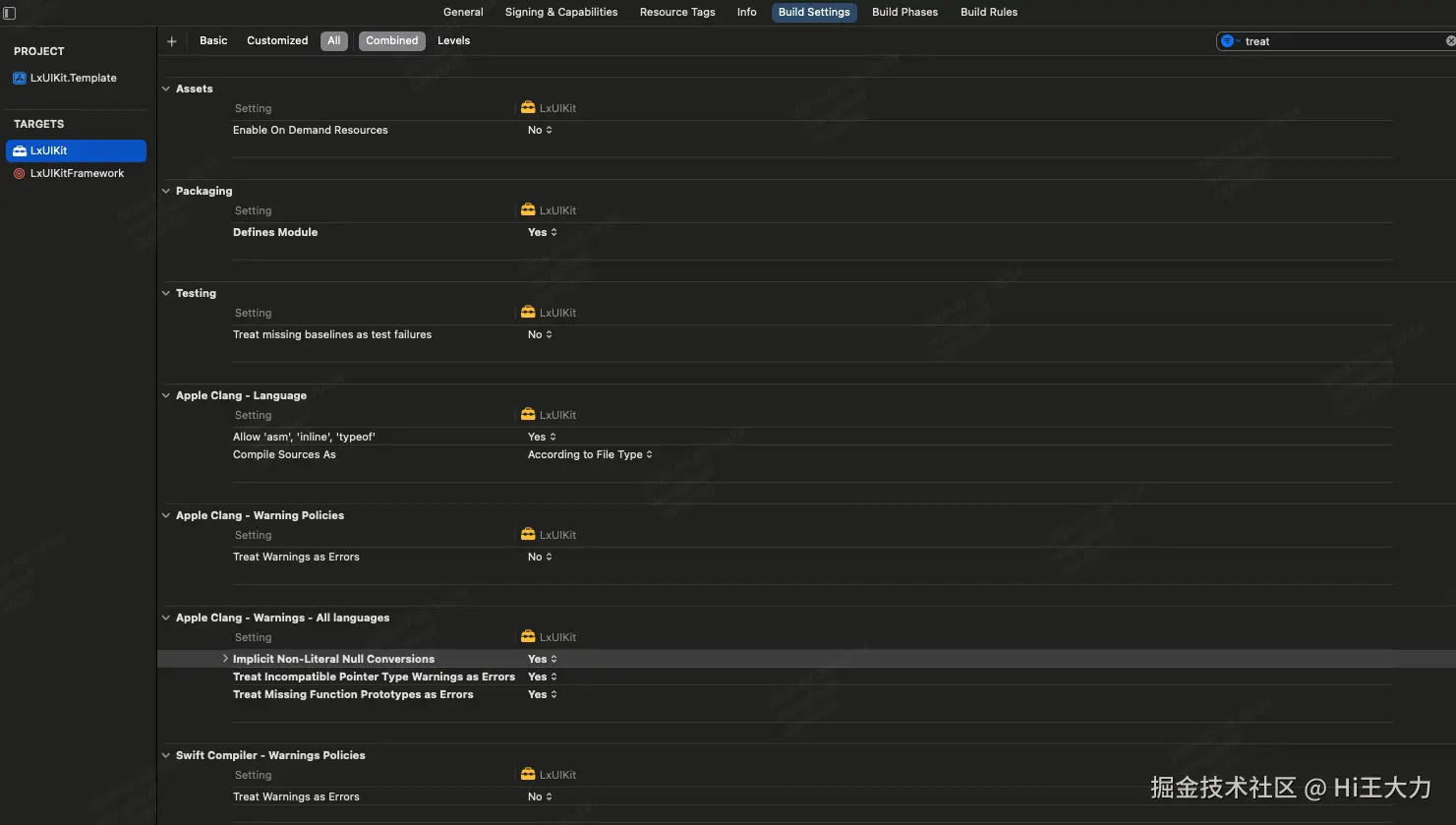Image resolution: width=1456 pixels, height=825 pixels.
Task: Select Allow 'asm', 'inline', 'typeof' setting
Action: tap(304, 437)
